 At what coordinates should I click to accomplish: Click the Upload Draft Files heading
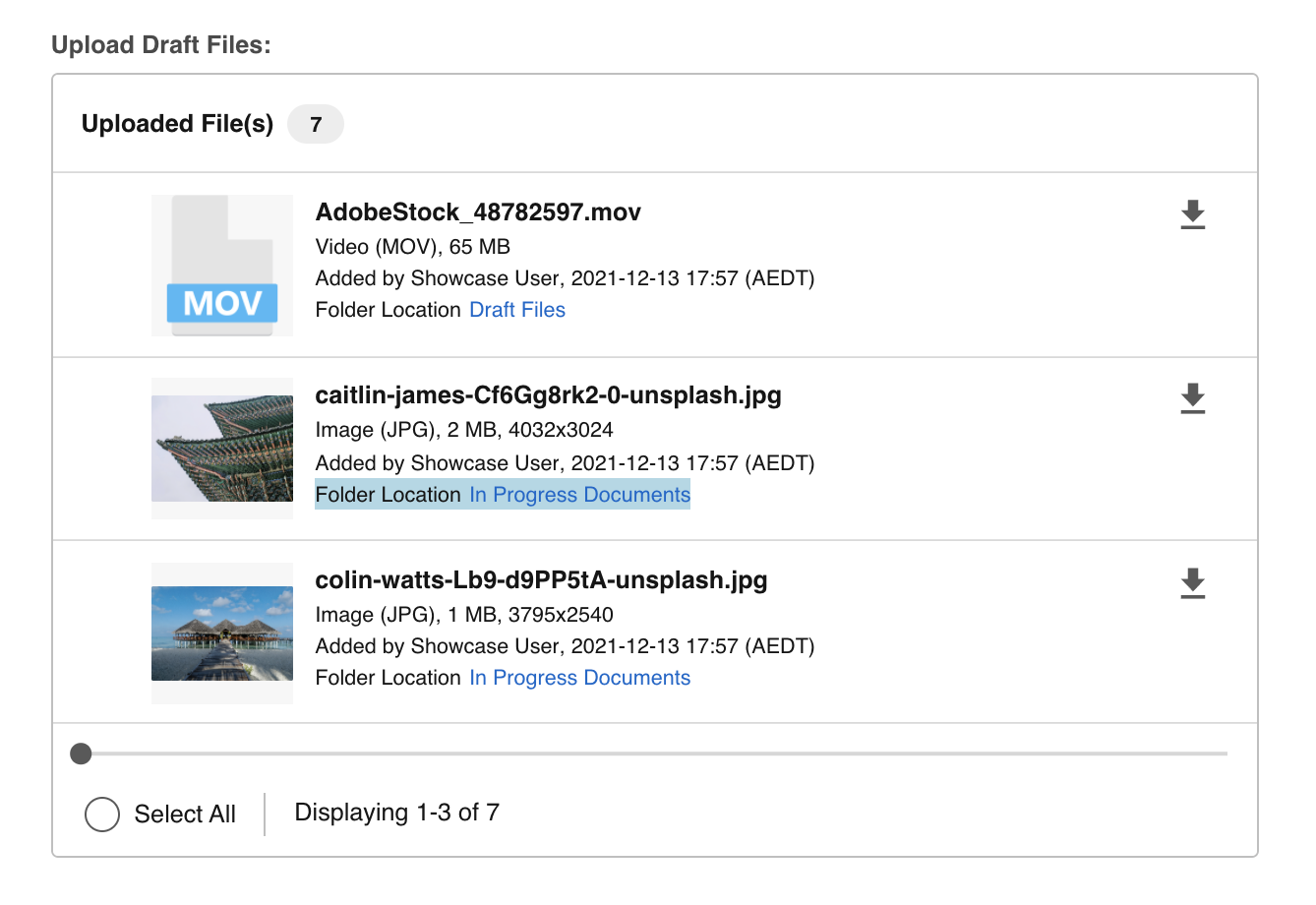click(163, 43)
